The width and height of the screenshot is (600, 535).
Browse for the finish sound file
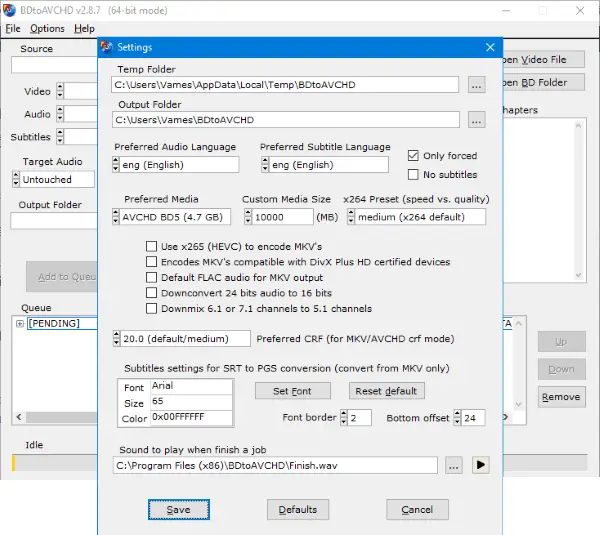point(453,465)
